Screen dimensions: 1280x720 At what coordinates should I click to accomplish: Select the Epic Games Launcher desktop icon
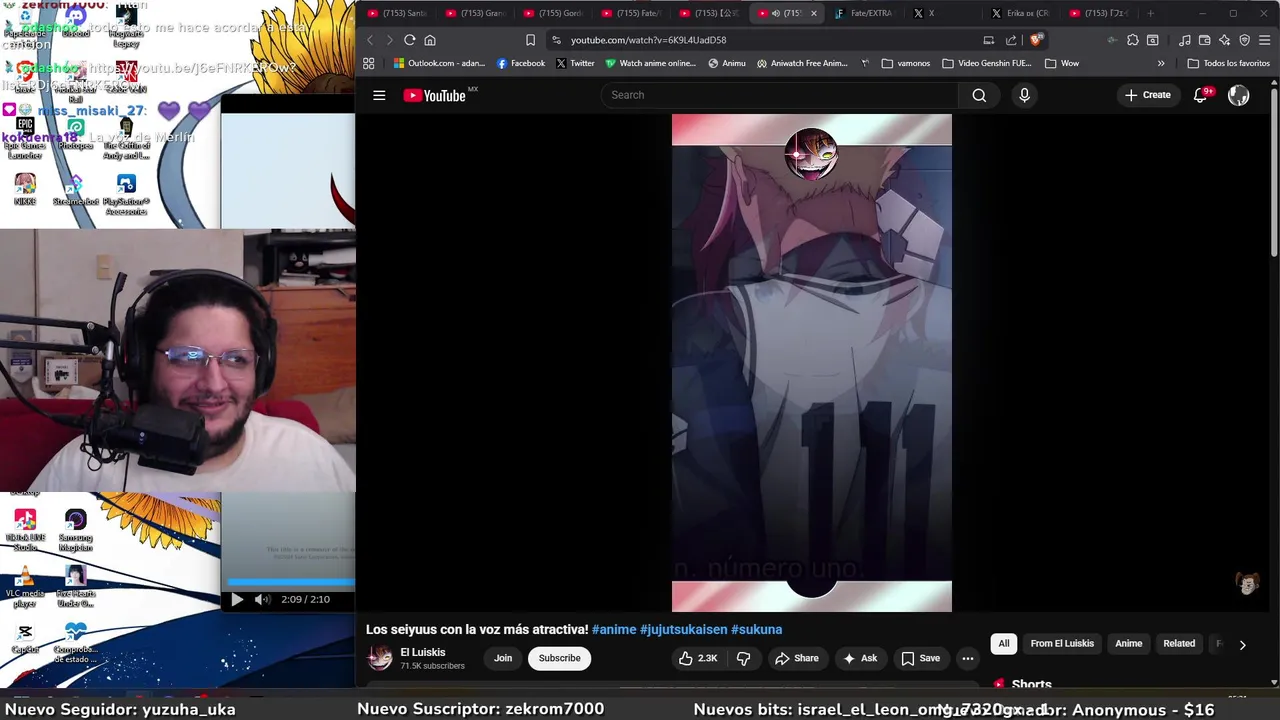(x=25, y=138)
